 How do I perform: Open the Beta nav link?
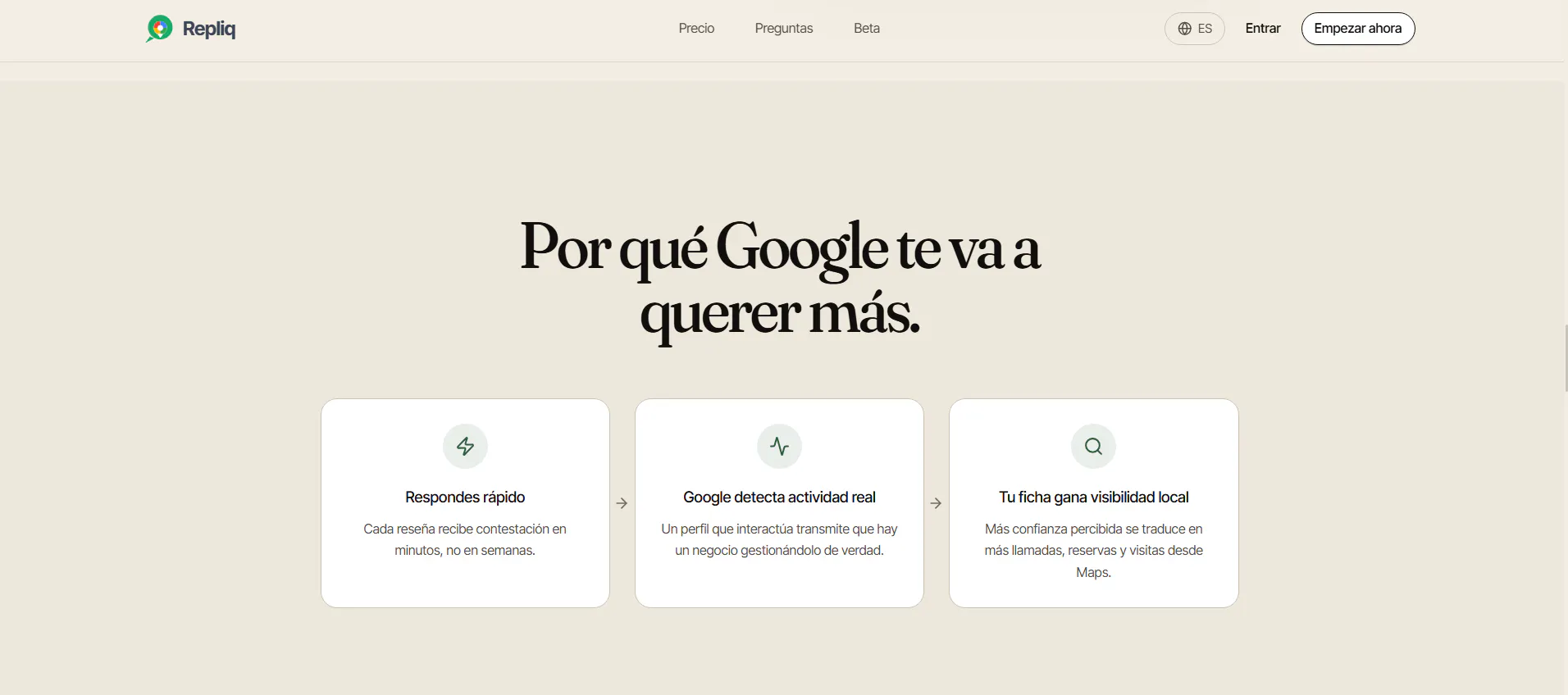click(x=867, y=28)
